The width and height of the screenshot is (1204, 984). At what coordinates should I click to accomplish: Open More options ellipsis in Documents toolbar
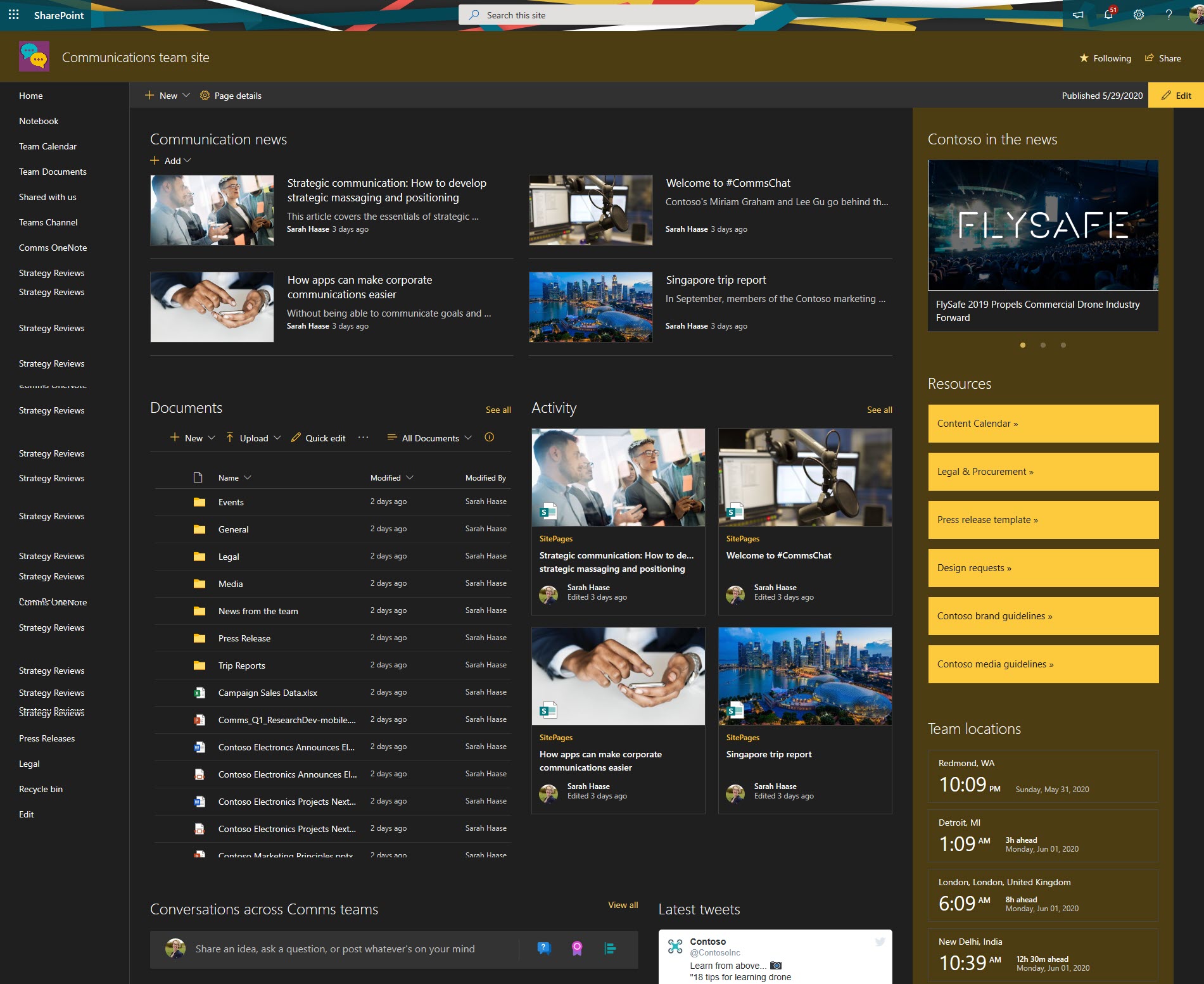click(363, 438)
